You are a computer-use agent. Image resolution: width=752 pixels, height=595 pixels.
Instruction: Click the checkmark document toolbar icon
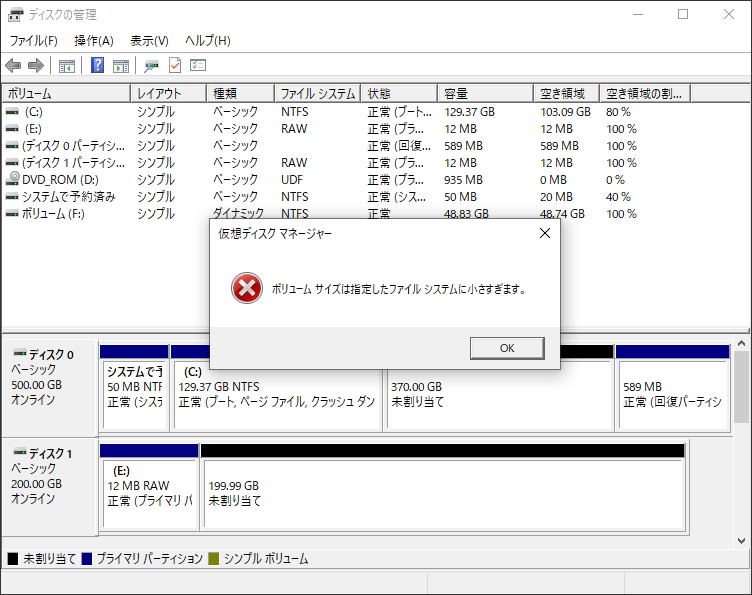tap(175, 66)
